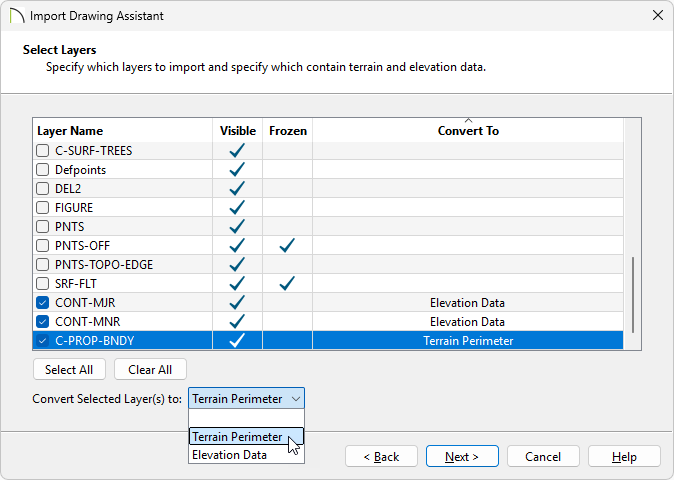Viewport: 674px width, 480px height.
Task: Toggle the visible checkmark for CONT-MJR
Action: (x=237, y=302)
